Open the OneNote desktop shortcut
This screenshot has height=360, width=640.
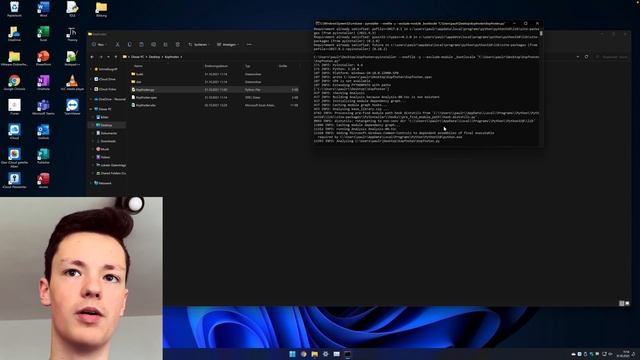pyautogui.click(x=43, y=82)
